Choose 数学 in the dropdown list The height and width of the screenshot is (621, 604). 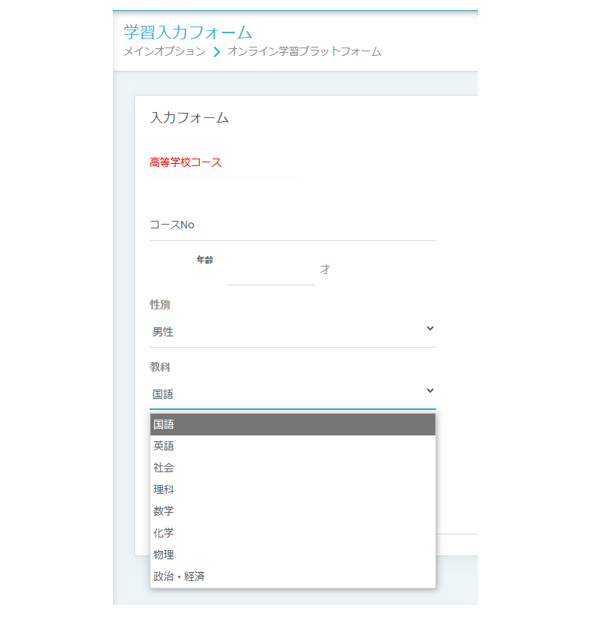point(292,511)
